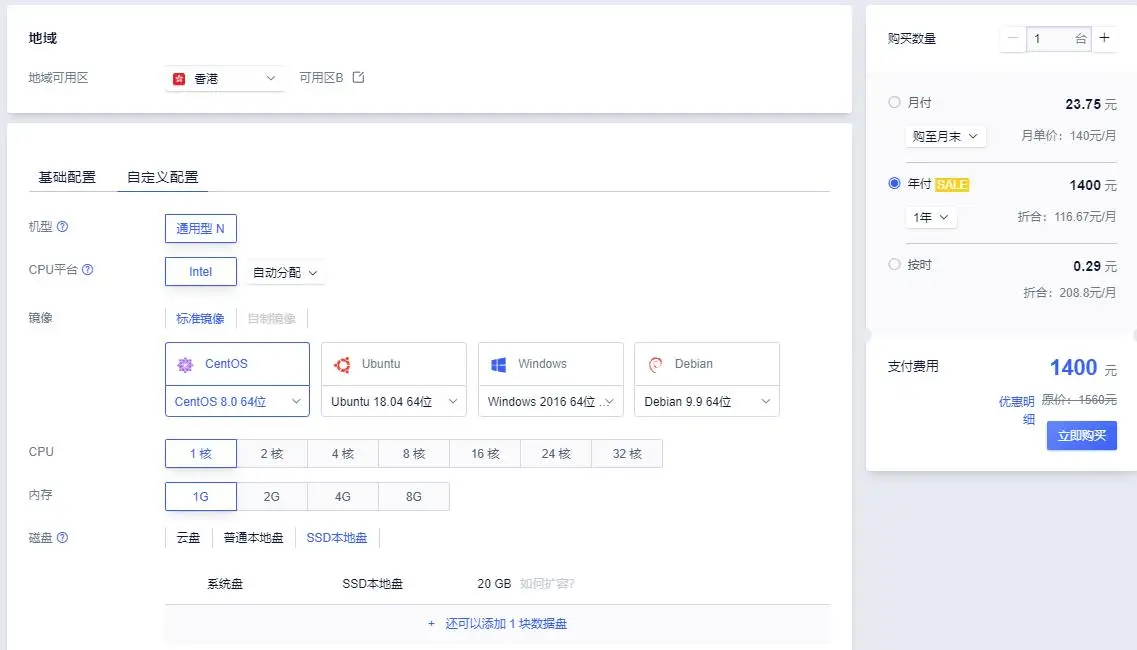Select the 云盘 disk type tab
The image size is (1137, 650).
point(188,538)
